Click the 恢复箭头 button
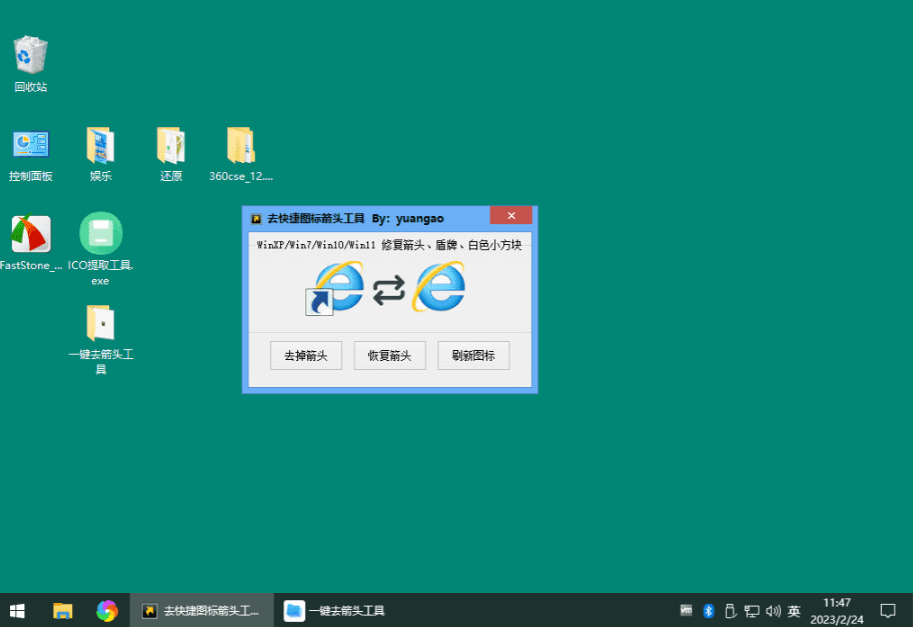 pyautogui.click(x=389, y=355)
